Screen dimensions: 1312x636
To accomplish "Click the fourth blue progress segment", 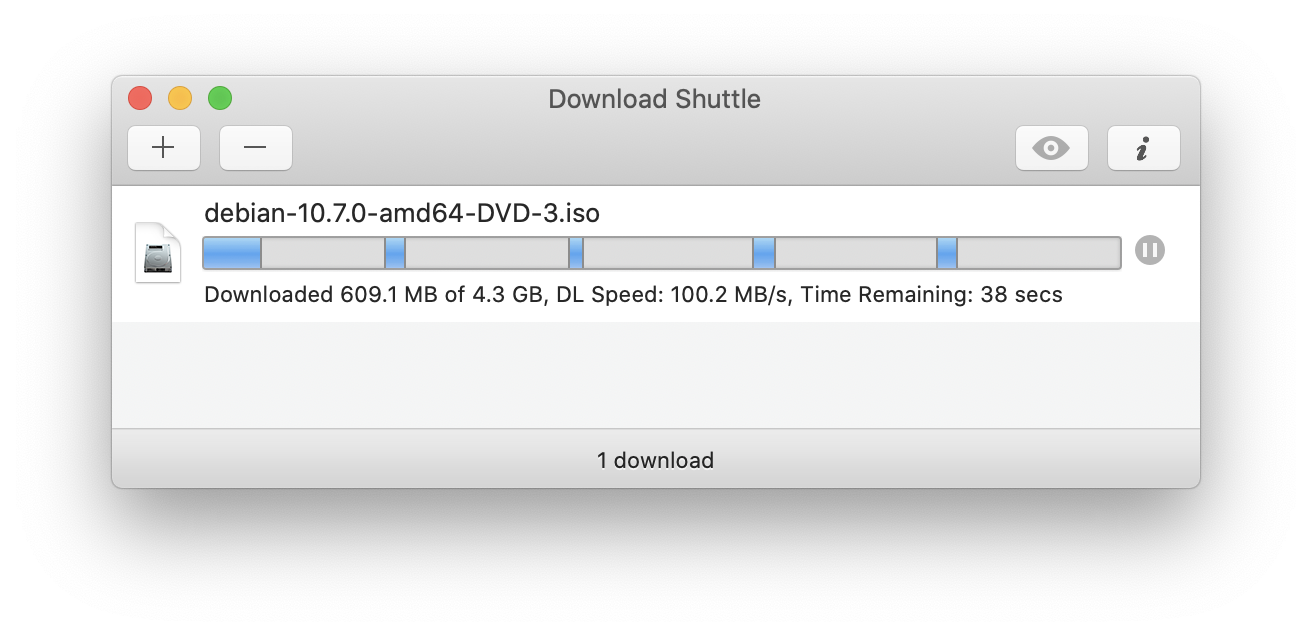I will coord(764,253).
